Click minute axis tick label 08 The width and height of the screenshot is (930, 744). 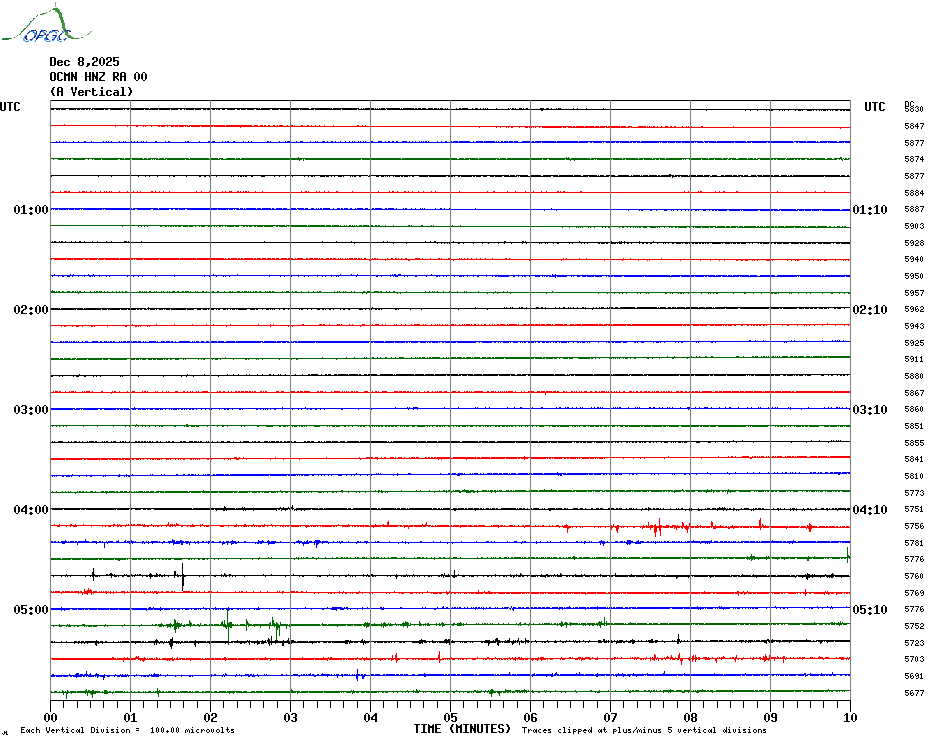690,717
